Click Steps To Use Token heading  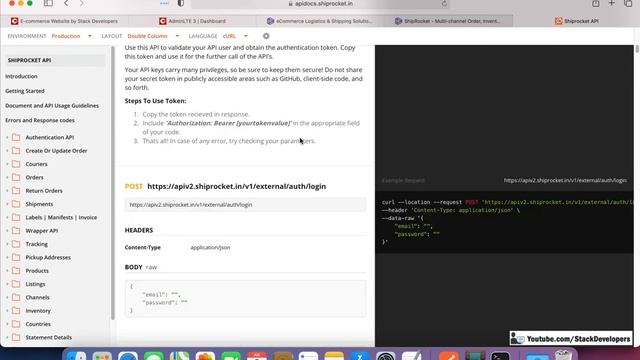click(x=155, y=101)
